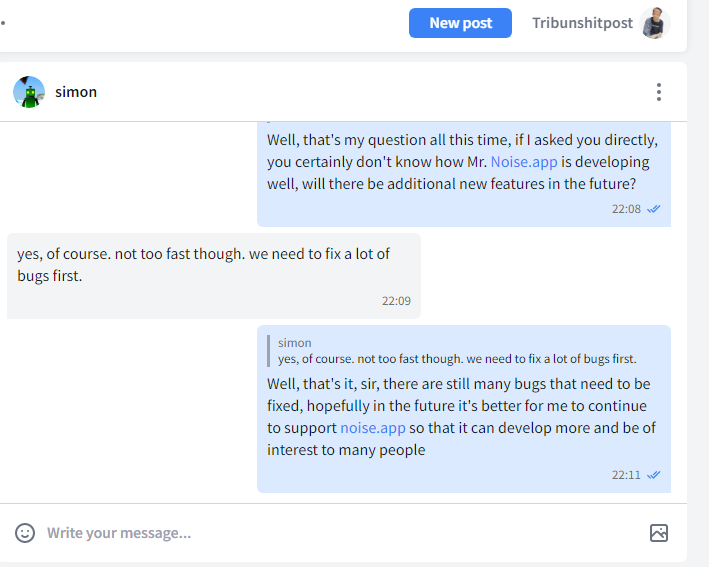The height and width of the screenshot is (567, 709).
Task: Open Tribunshitpost profile avatar picture
Action: tap(655, 23)
